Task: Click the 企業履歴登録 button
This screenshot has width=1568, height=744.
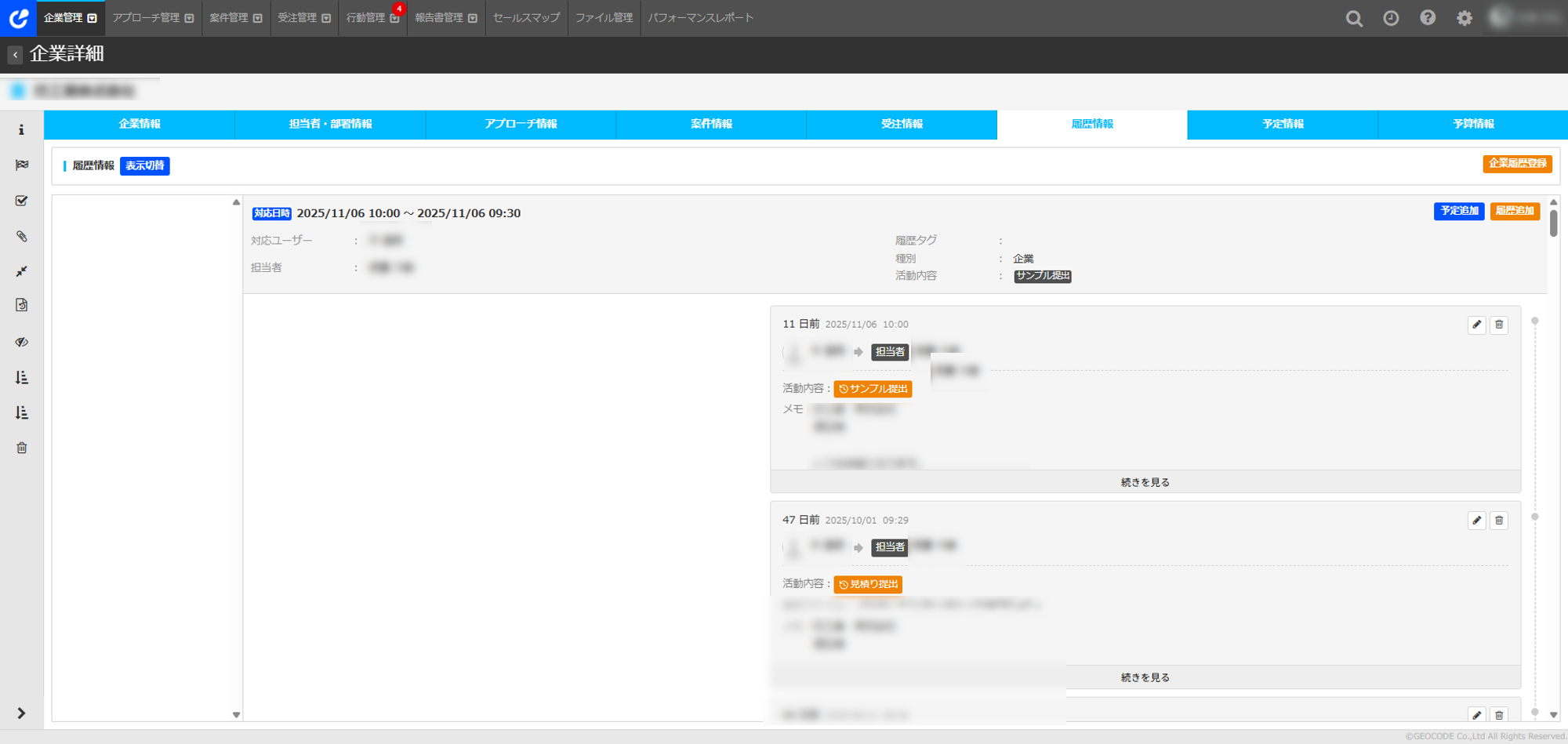Action: click(x=1518, y=164)
